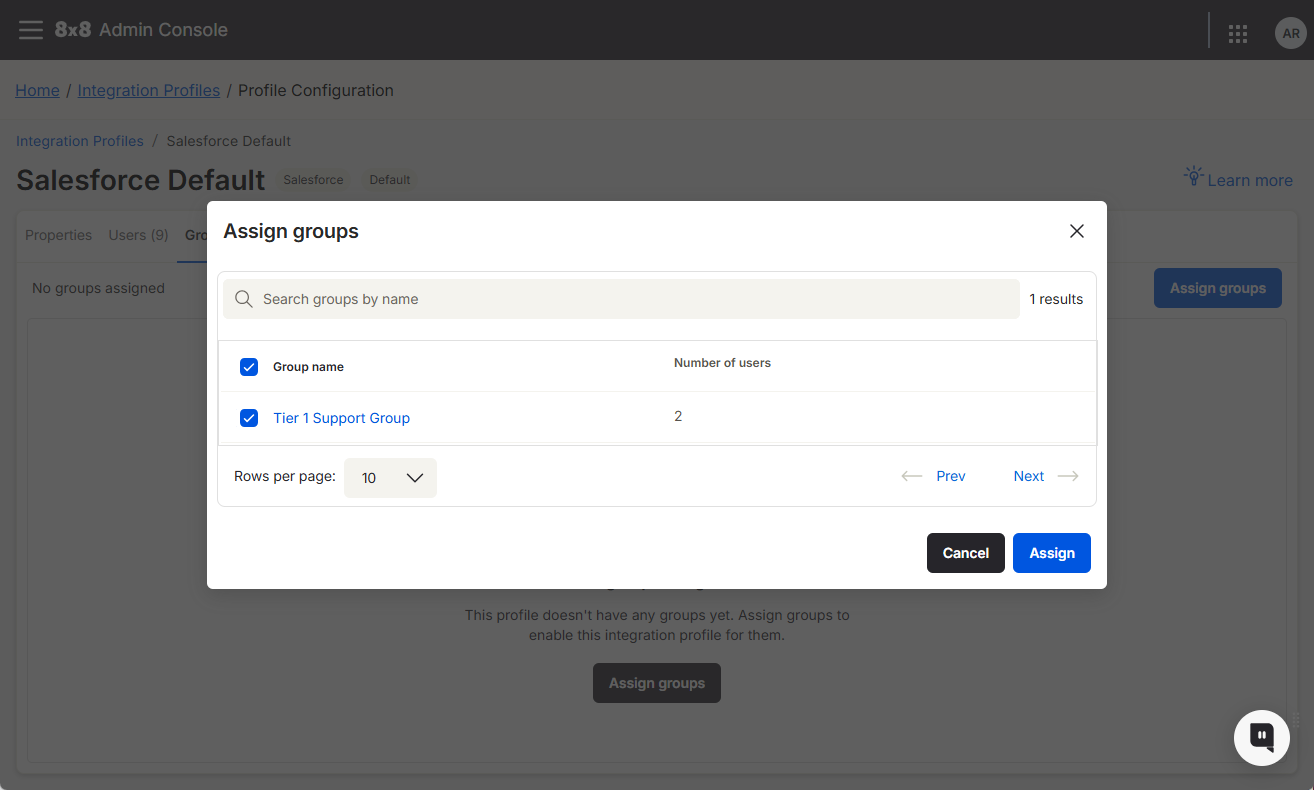
Task: Open the AR user avatar menu
Action: [1291, 33]
